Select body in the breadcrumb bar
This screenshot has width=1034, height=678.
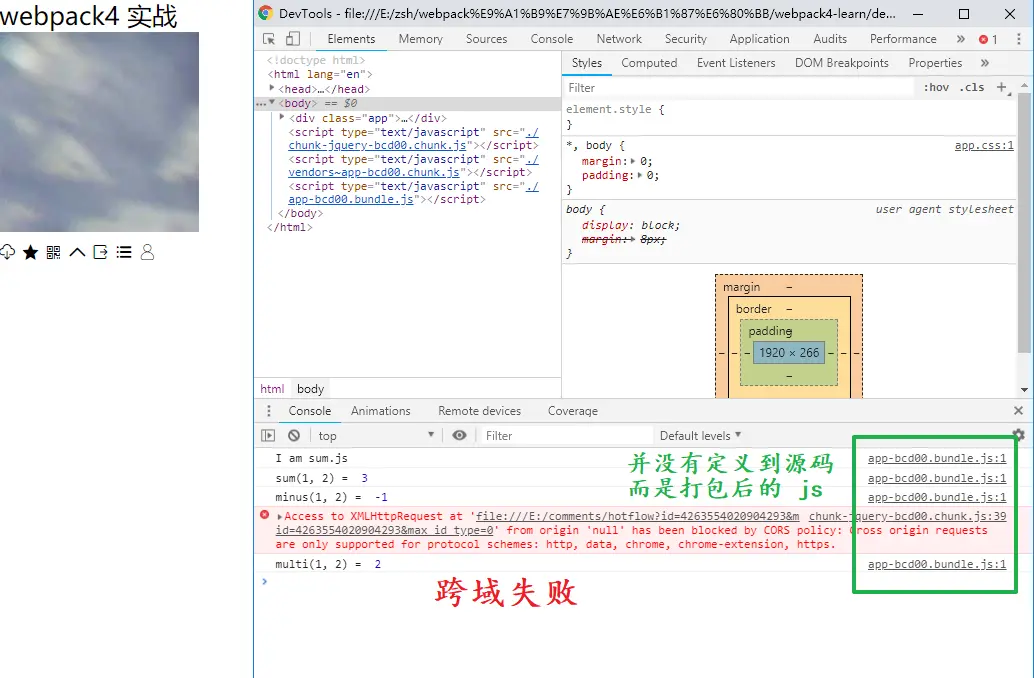(x=310, y=388)
